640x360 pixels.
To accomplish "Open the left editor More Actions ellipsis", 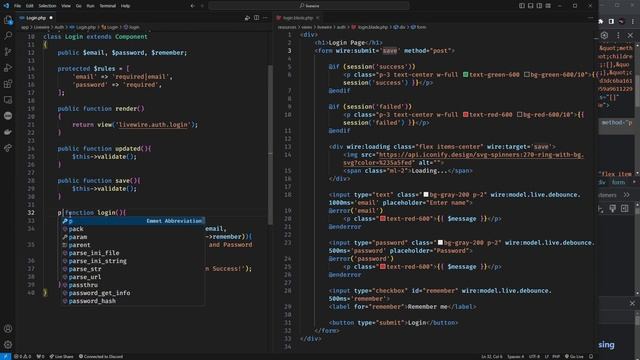I will 265,18.
